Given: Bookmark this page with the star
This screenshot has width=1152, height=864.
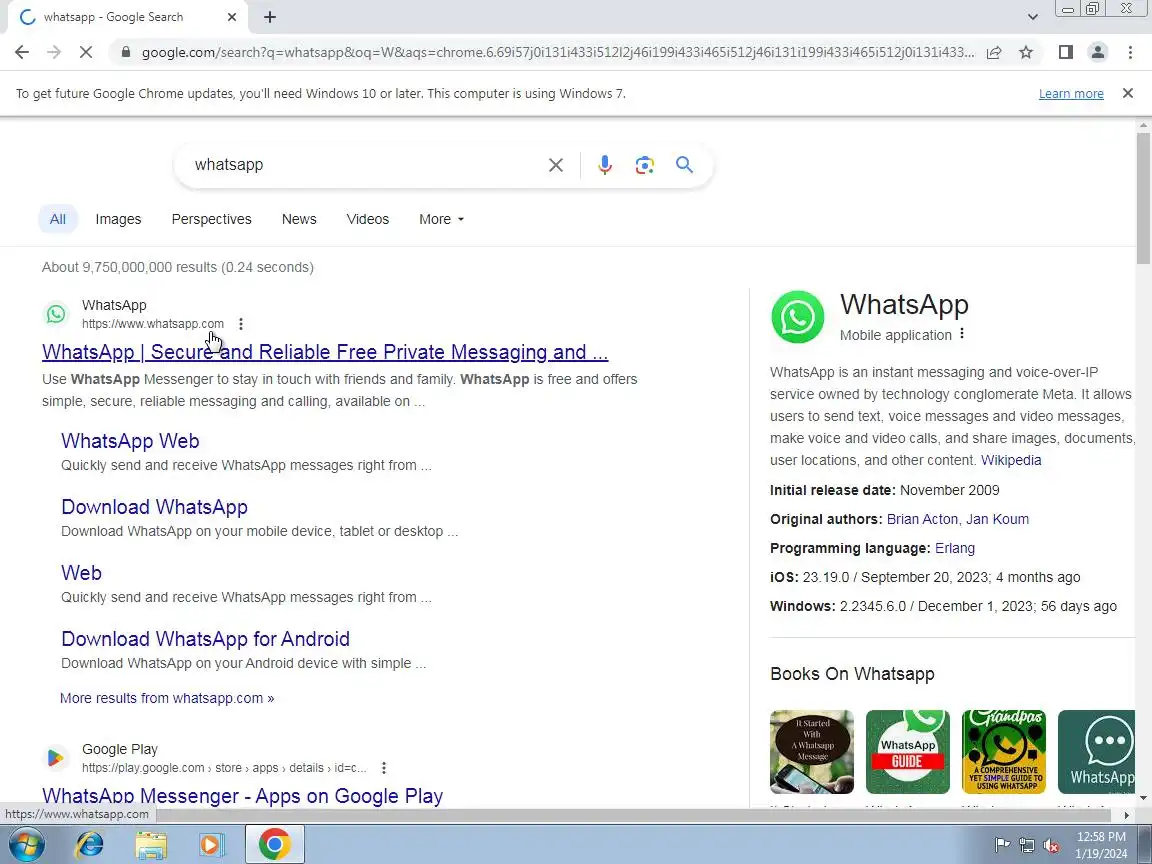Looking at the screenshot, I should [1026, 52].
